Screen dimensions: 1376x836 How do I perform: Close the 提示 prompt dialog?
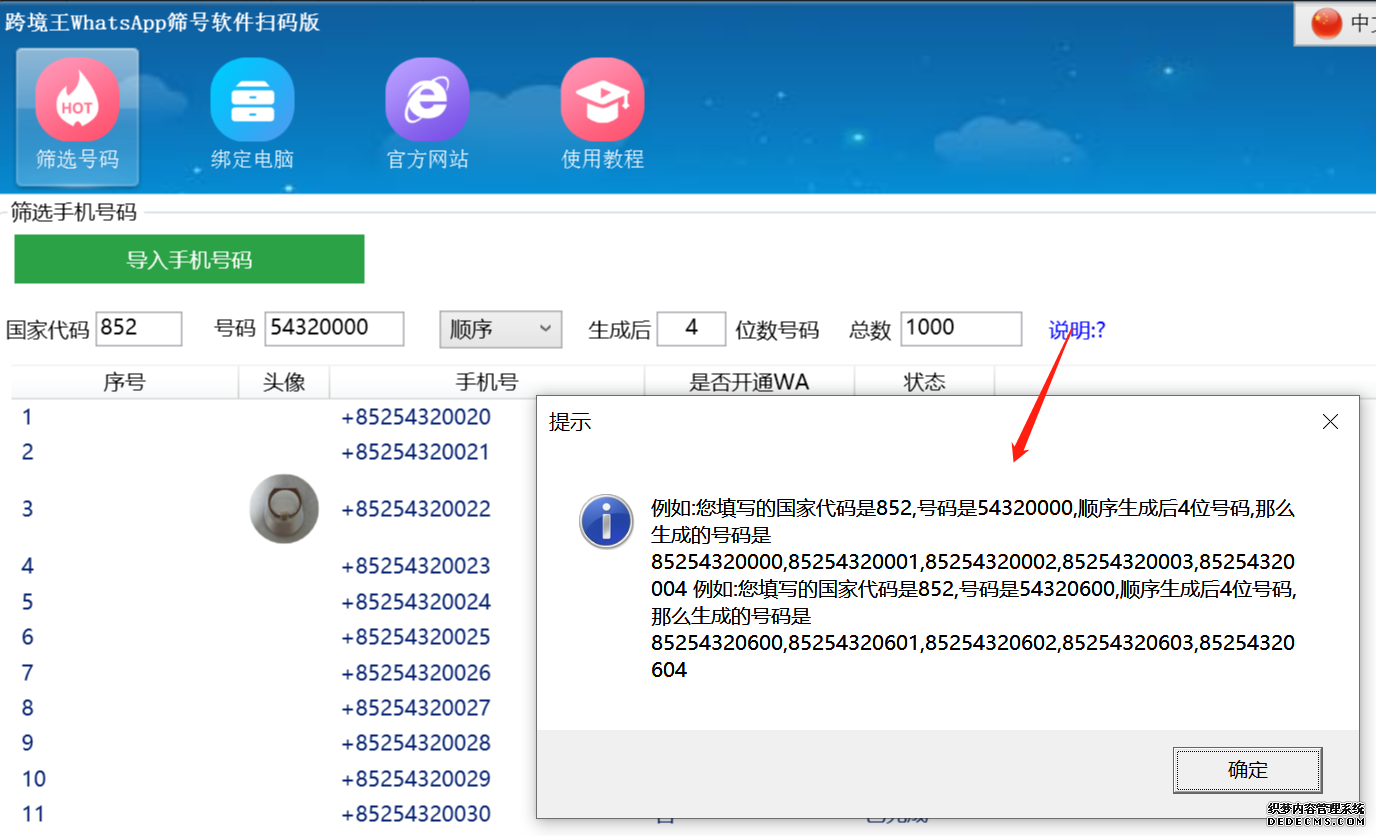coord(1330,421)
